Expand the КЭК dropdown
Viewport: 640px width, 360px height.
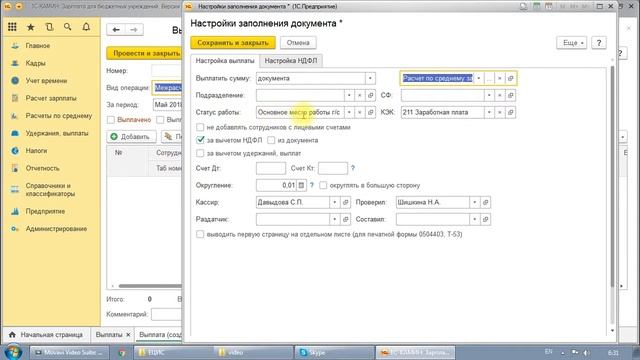[489, 112]
